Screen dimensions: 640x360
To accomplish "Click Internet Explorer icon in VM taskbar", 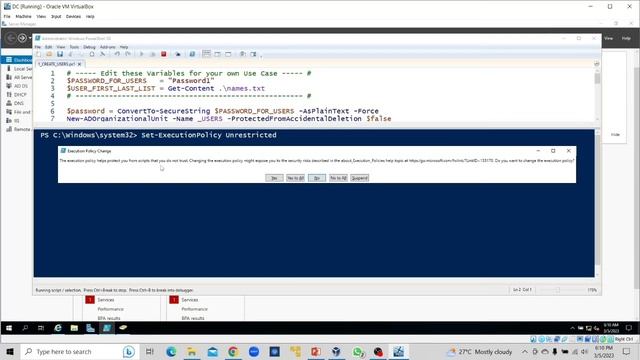I will click(58, 328).
